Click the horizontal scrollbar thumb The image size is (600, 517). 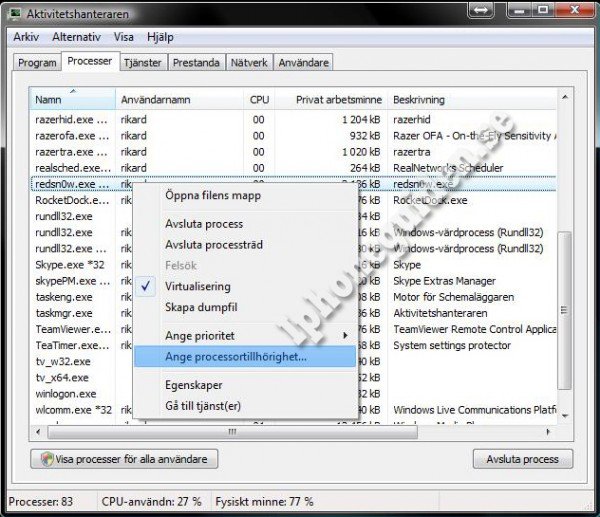232,432
